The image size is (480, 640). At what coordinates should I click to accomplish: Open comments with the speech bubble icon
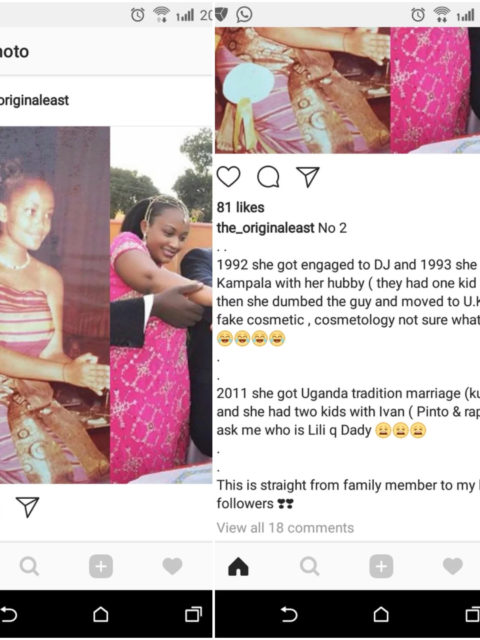coord(268,177)
